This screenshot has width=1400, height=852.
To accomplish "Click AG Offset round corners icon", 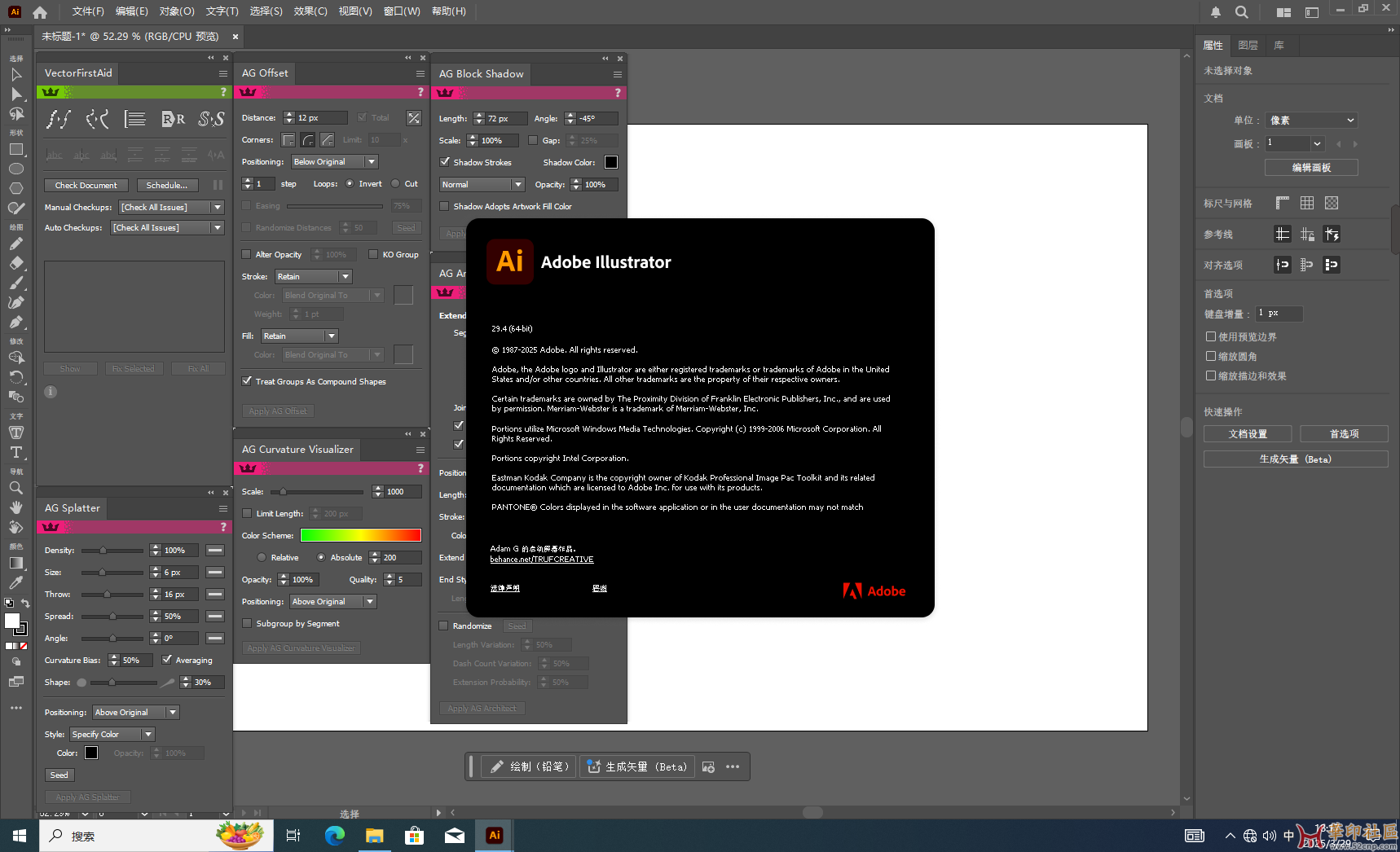I will 308,140.
